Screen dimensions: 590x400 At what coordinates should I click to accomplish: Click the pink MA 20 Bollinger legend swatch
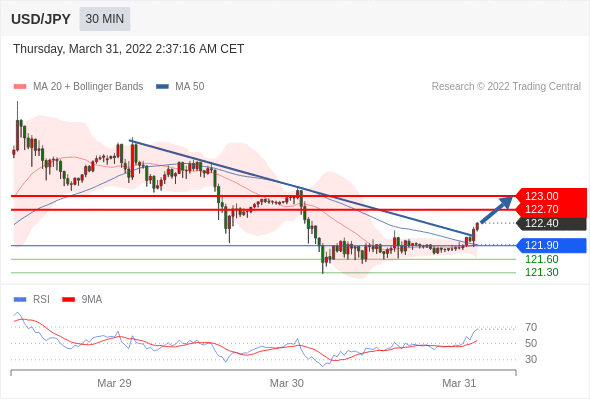click(20, 87)
